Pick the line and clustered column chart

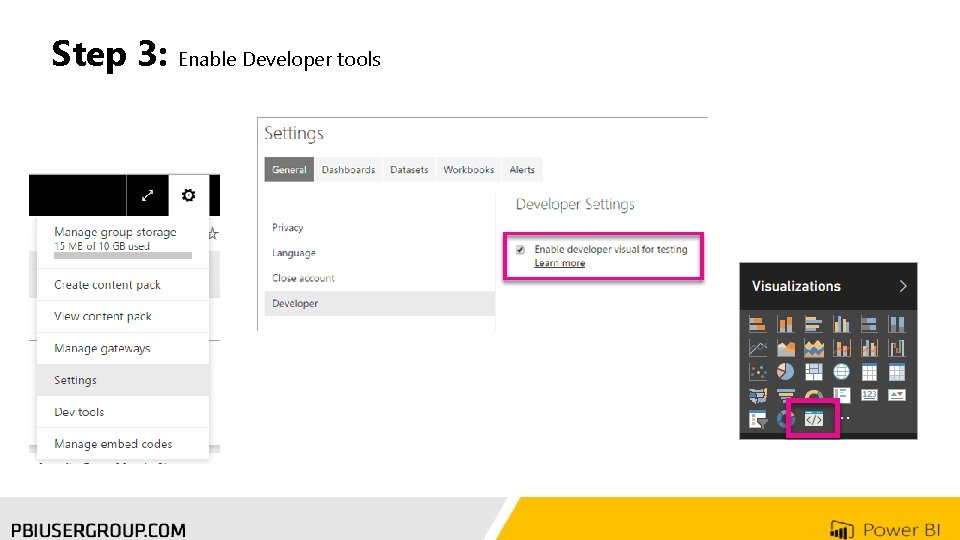869,348
